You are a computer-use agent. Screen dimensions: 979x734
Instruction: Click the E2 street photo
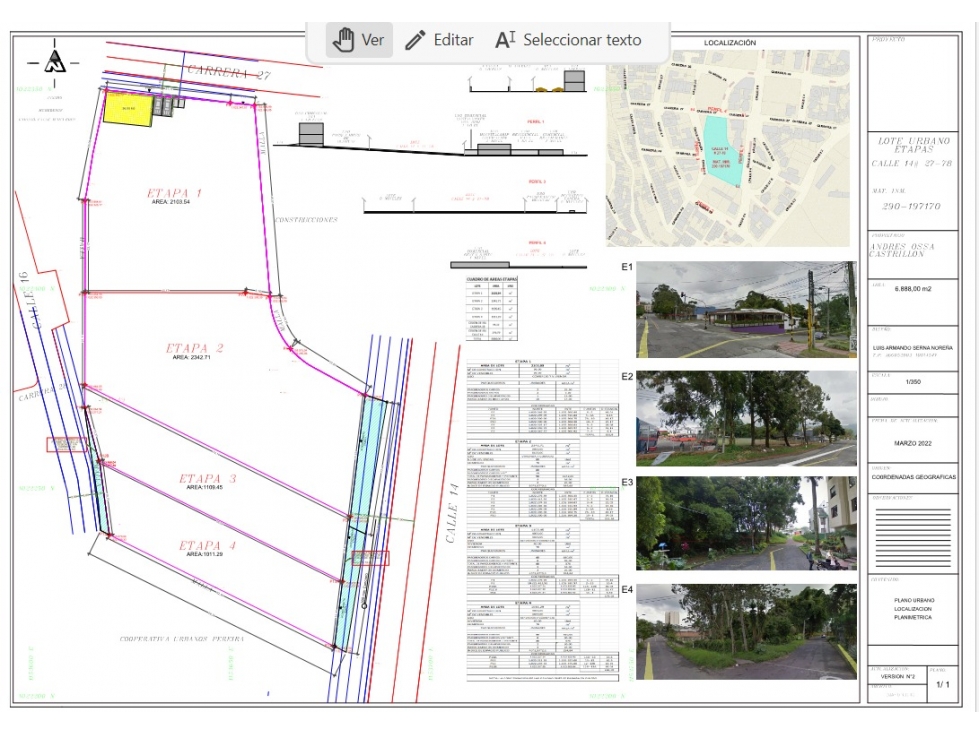746,418
